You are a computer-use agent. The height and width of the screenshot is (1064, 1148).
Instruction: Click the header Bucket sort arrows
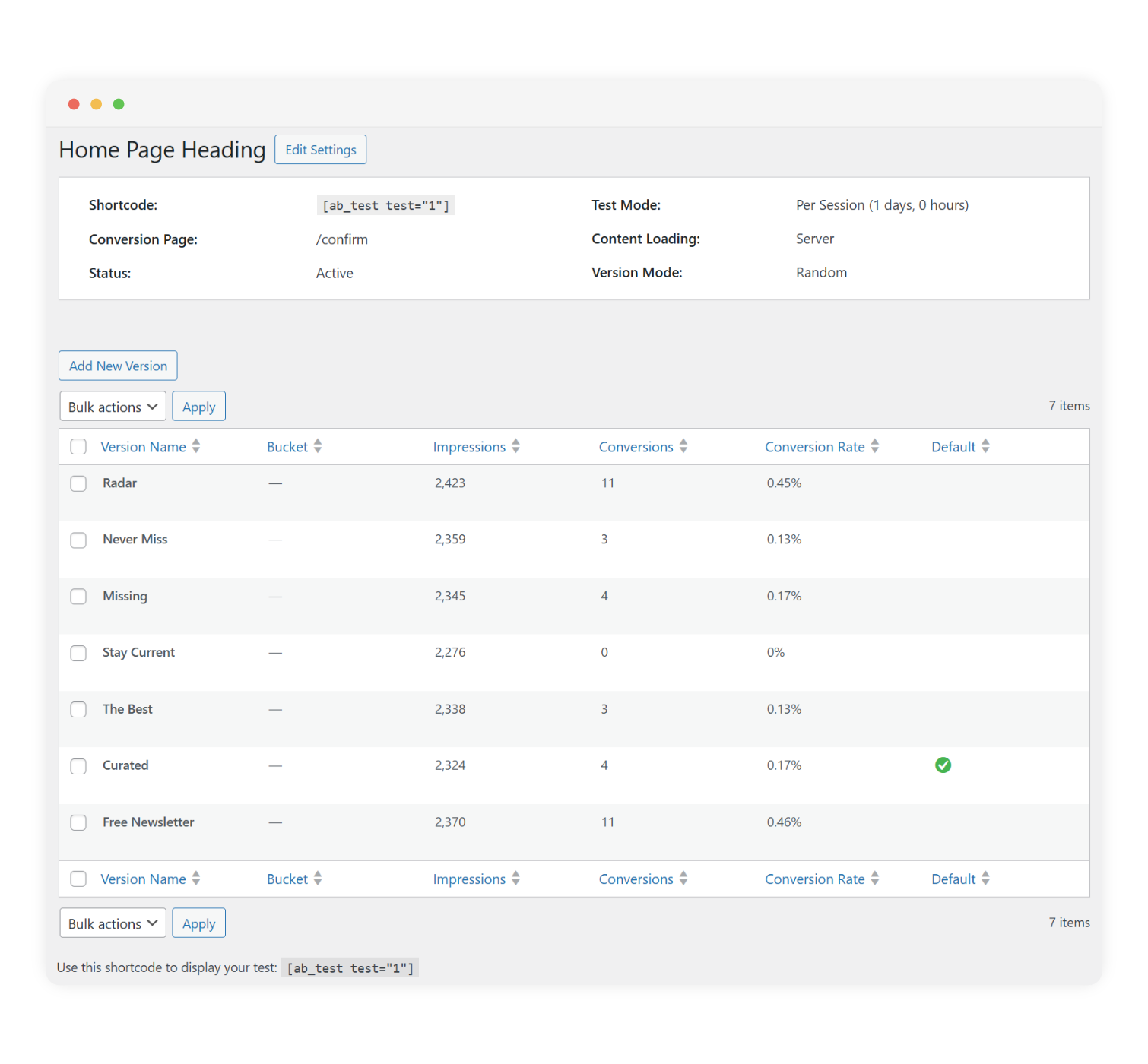tap(318, 446)
